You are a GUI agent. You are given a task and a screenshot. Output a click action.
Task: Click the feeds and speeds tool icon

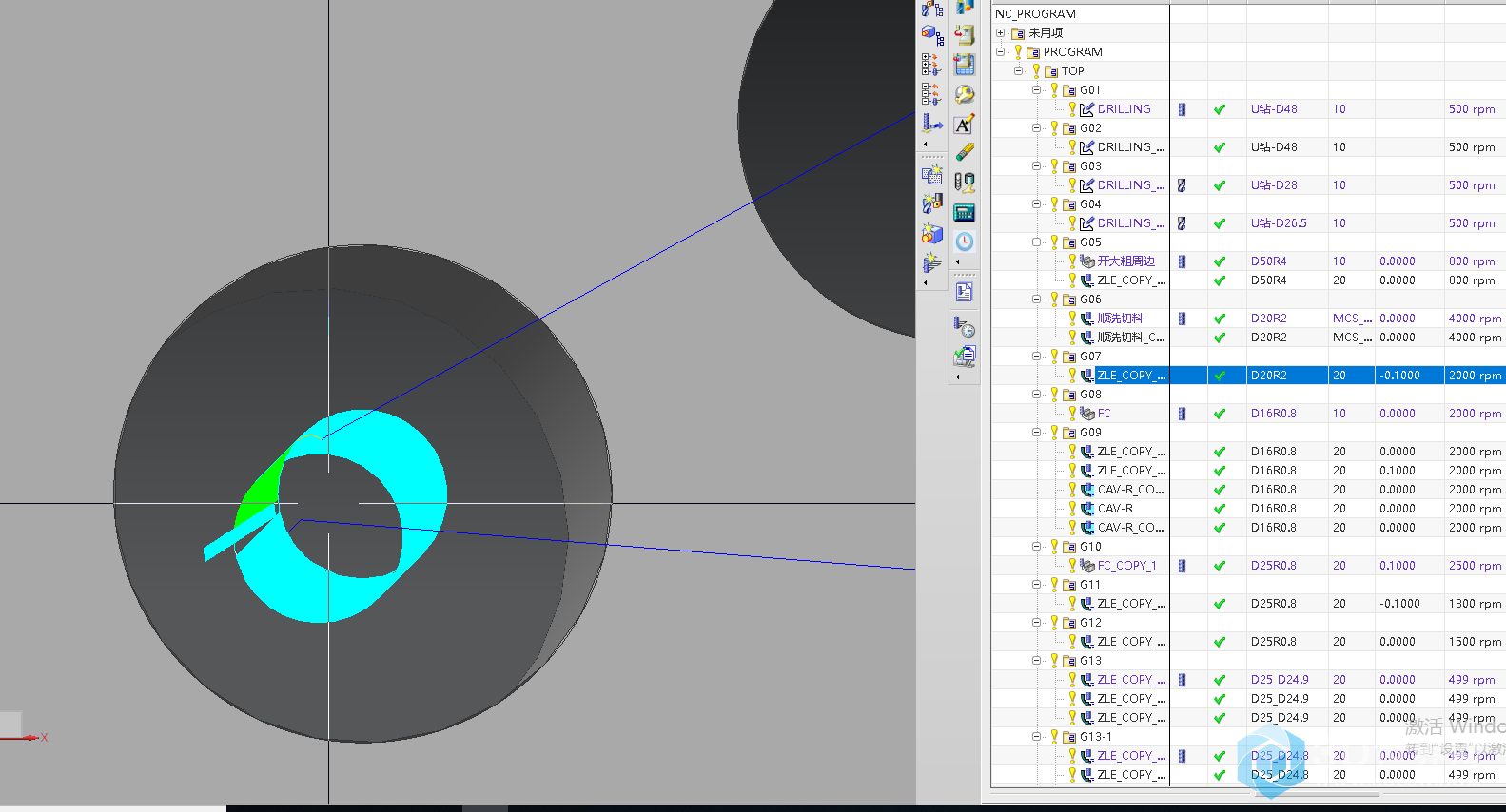965,183
